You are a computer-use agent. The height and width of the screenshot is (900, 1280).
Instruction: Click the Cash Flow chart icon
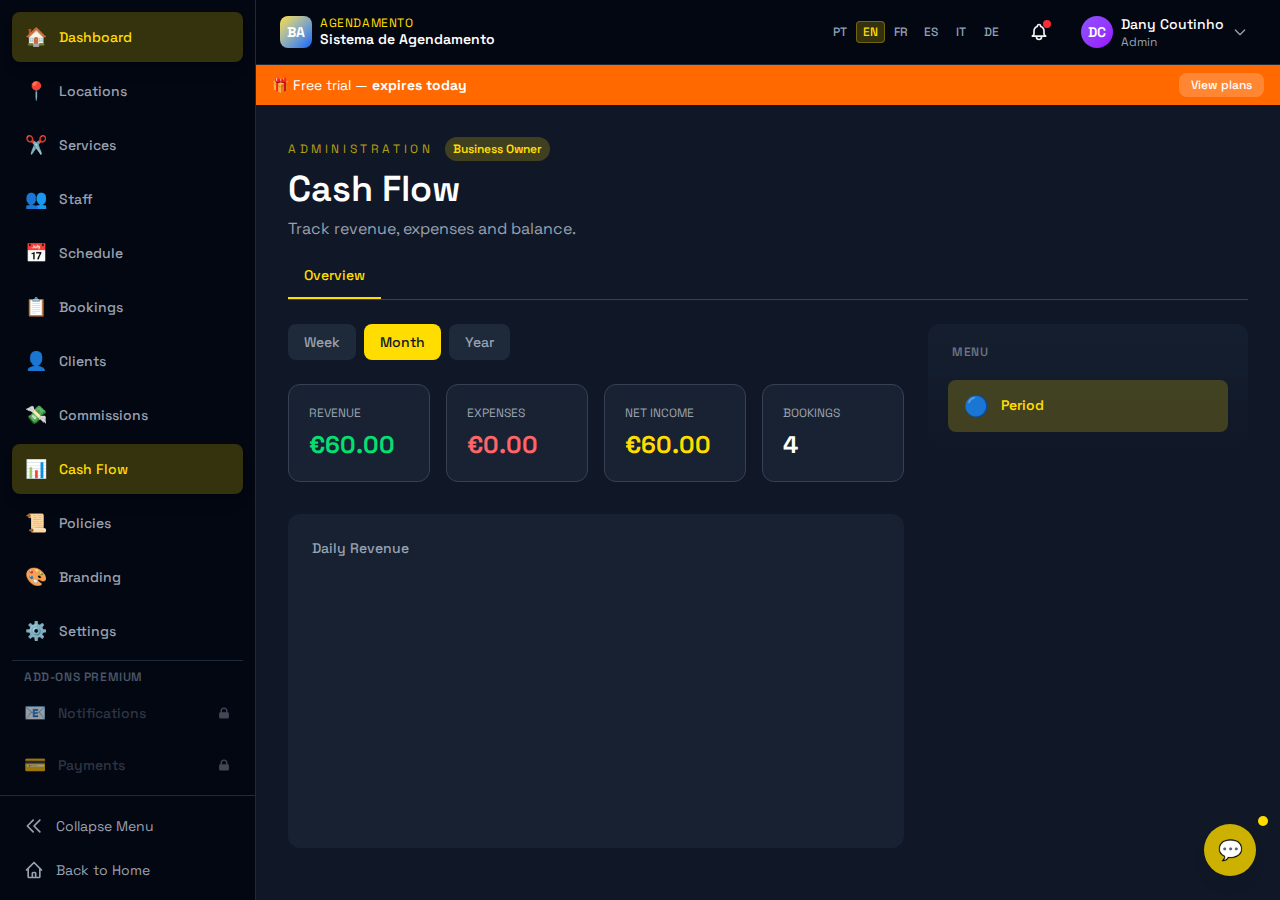[36, 469]
